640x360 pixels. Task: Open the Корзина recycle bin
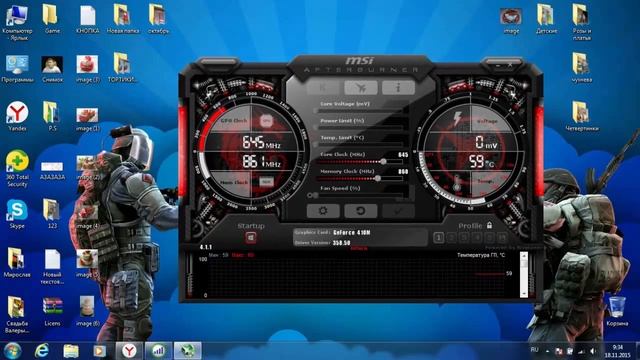[x=617, y=311]
